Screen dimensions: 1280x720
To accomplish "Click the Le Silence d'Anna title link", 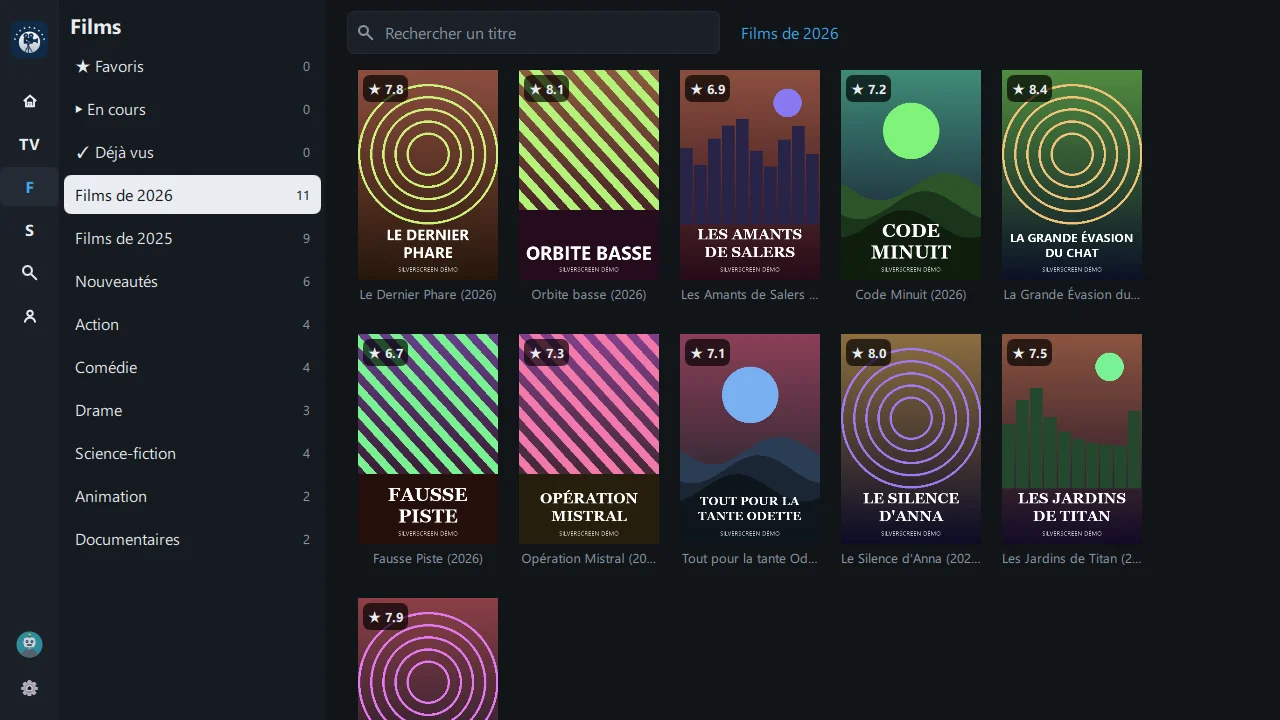I will 911,559.
